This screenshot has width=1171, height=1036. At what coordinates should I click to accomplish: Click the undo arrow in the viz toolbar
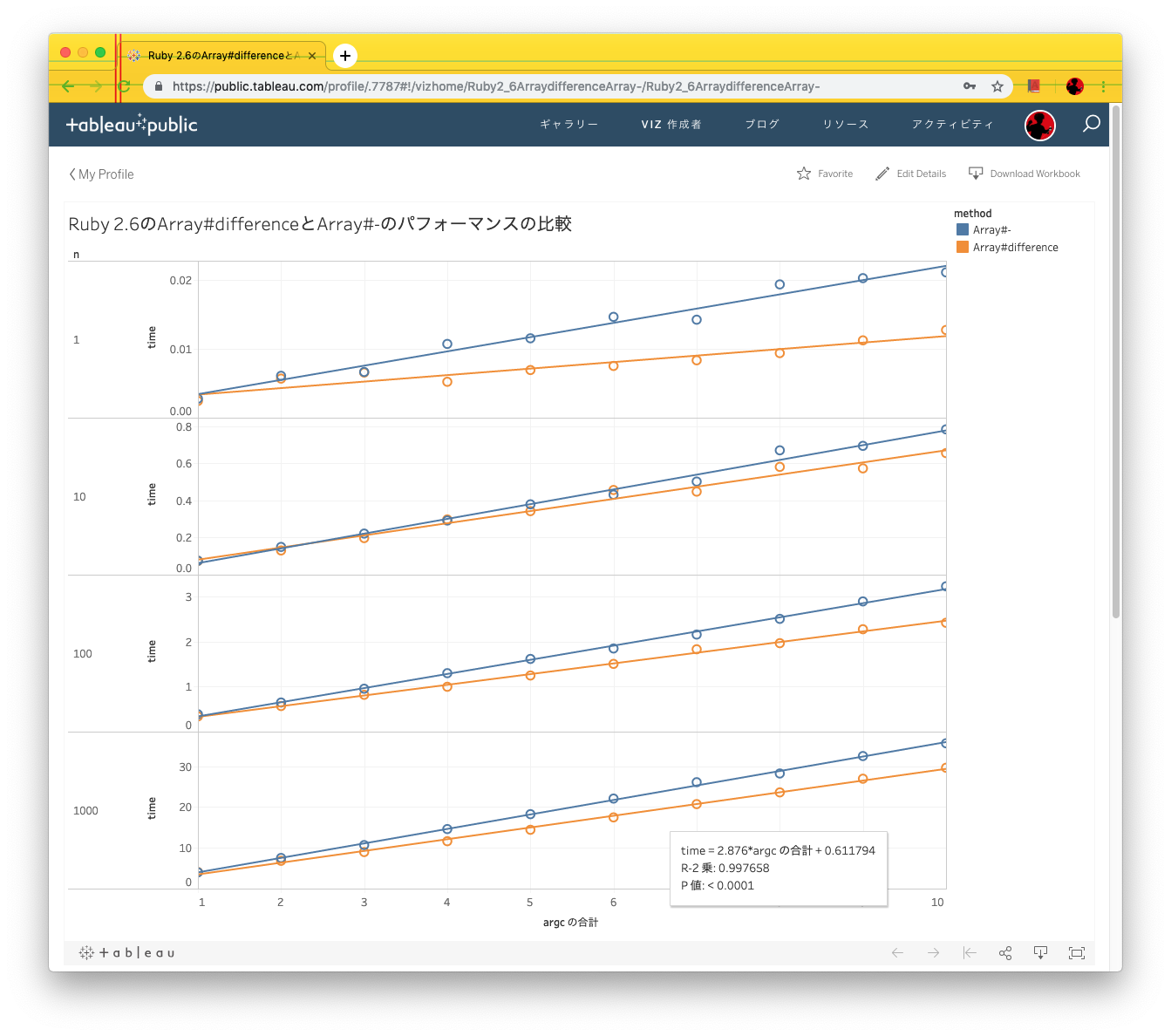click(x=897, y=952)
